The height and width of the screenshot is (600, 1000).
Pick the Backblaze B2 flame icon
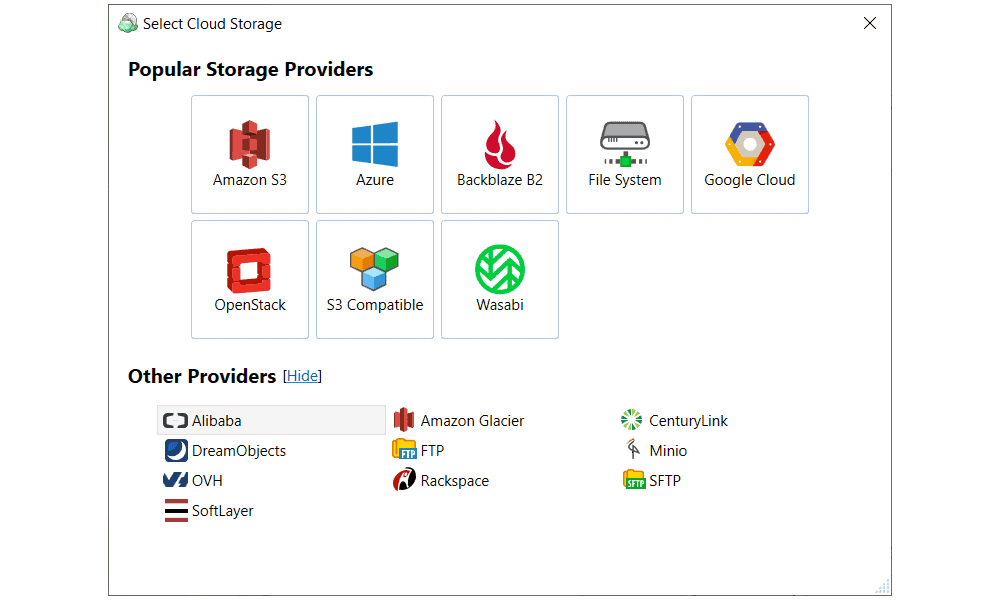(499, 144)
